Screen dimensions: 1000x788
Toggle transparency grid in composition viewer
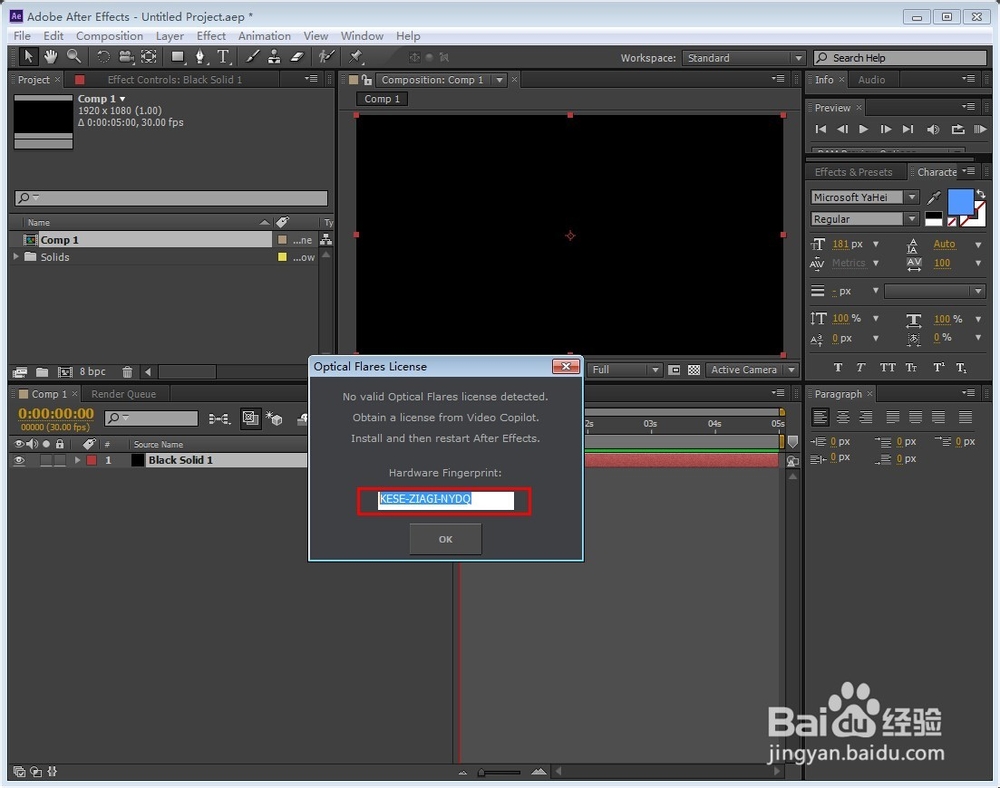(x=694, y=370)
